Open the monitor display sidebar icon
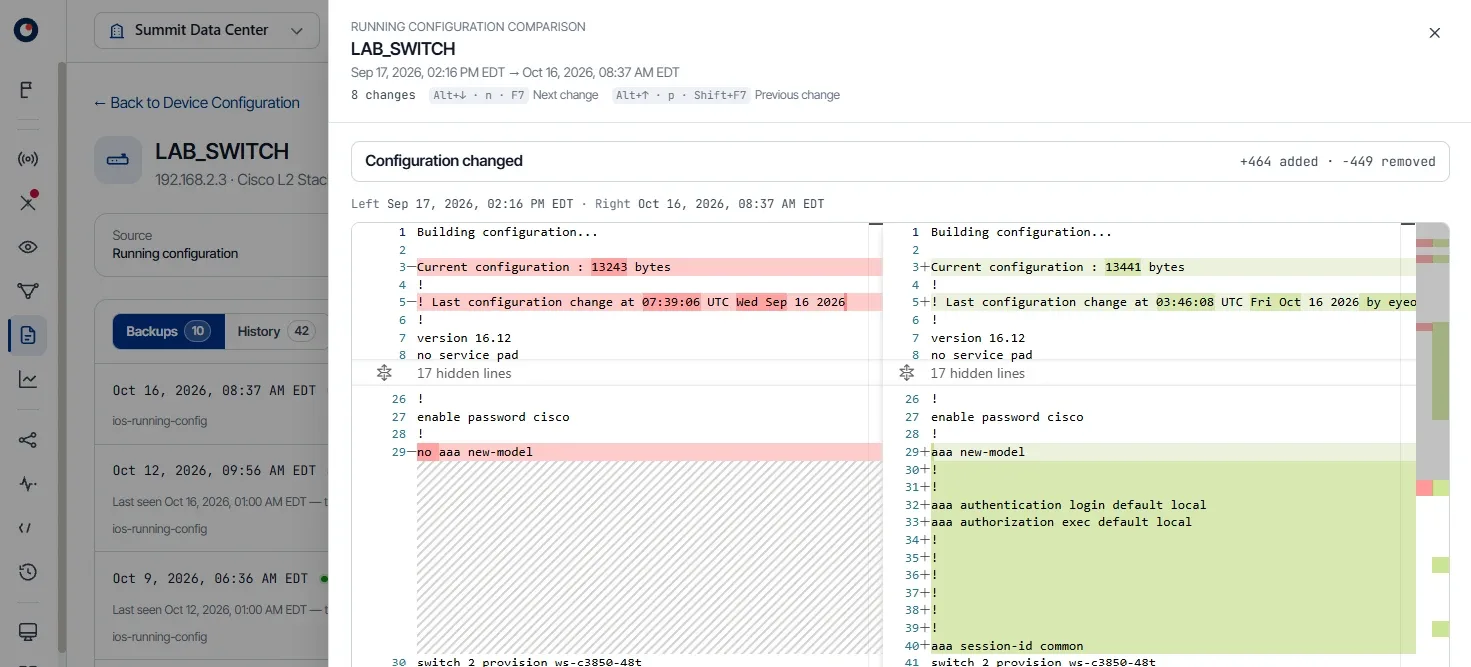Viewport: 1471px width, 667px height. click(x=28, y=632)
